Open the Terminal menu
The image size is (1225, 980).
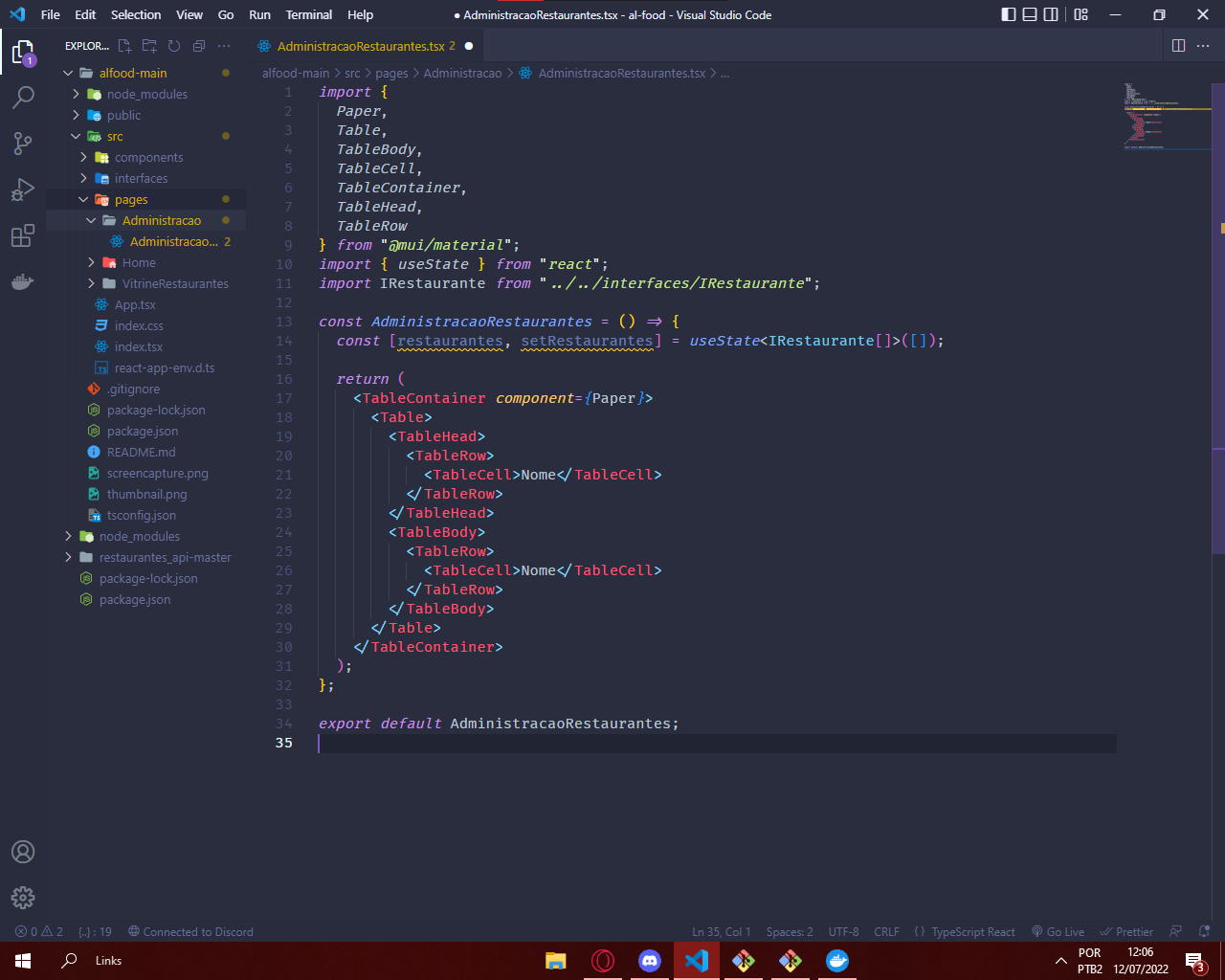pos(309,14)
